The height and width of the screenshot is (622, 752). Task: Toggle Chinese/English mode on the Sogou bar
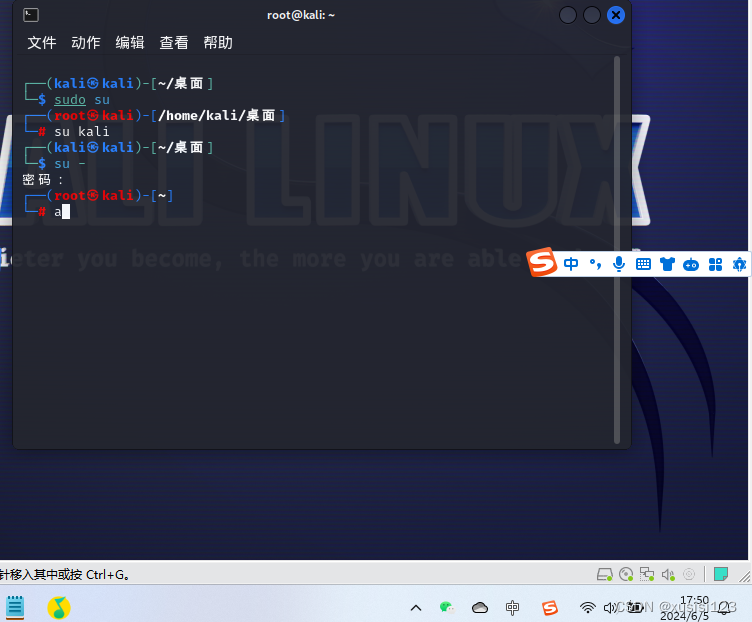pyautogui.click(x=571, y=264)
